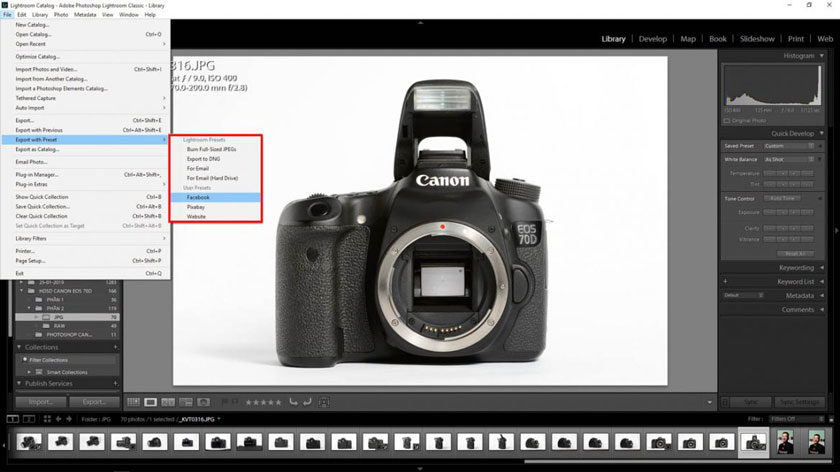
Task: Open Saved Preset dropdown showing Custom
Action: [789, 146]
